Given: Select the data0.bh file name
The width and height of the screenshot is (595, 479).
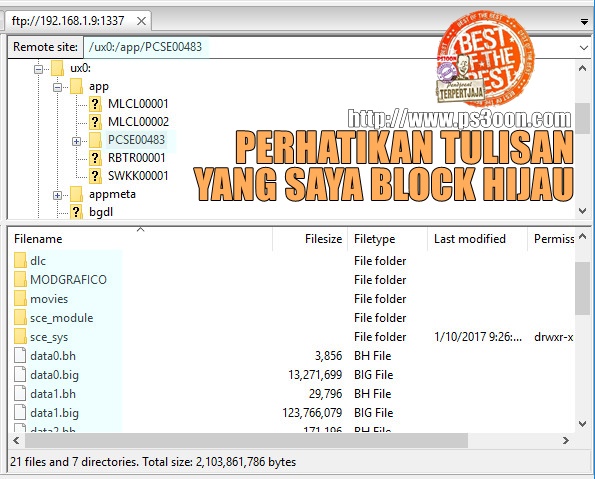Looking at the screenshot, I should 53,356.
